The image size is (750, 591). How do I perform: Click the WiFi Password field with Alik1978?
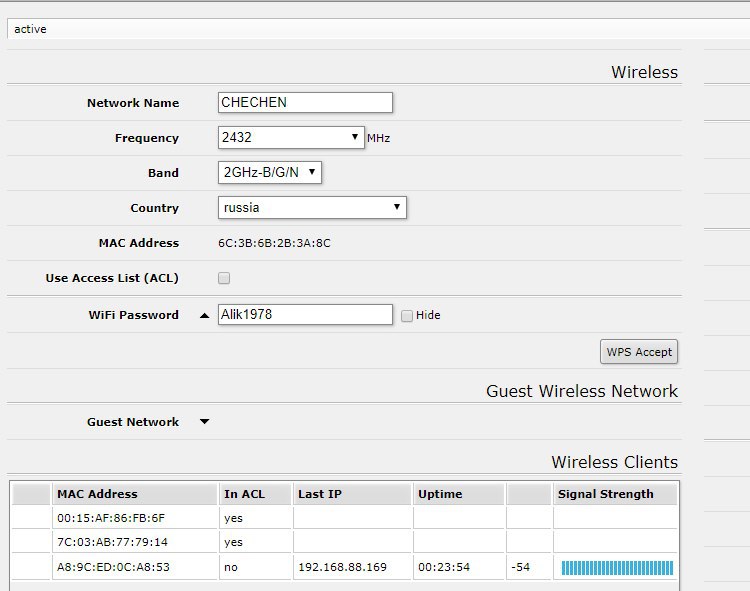(305, 315)
